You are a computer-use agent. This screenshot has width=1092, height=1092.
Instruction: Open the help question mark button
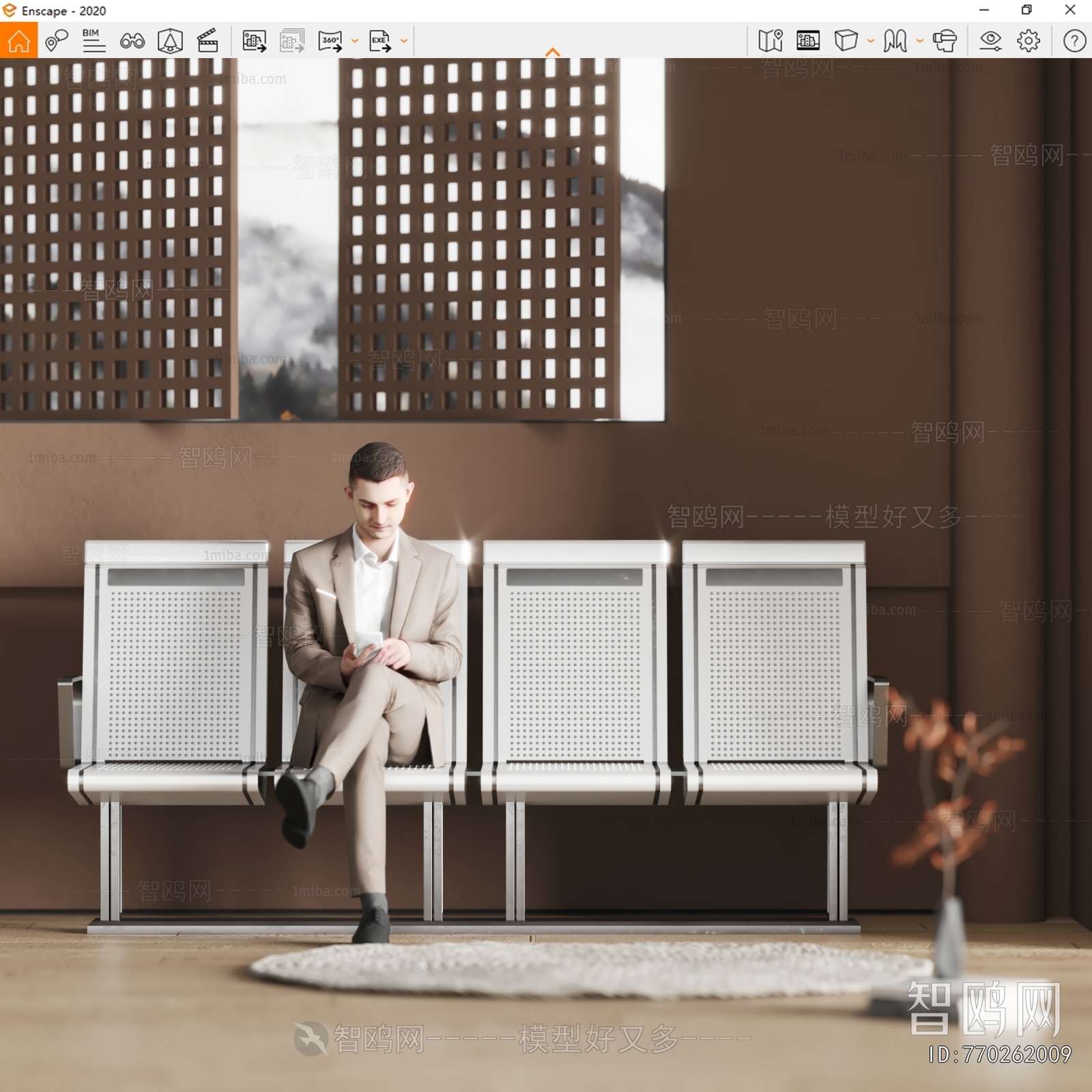pos(1074,41)
